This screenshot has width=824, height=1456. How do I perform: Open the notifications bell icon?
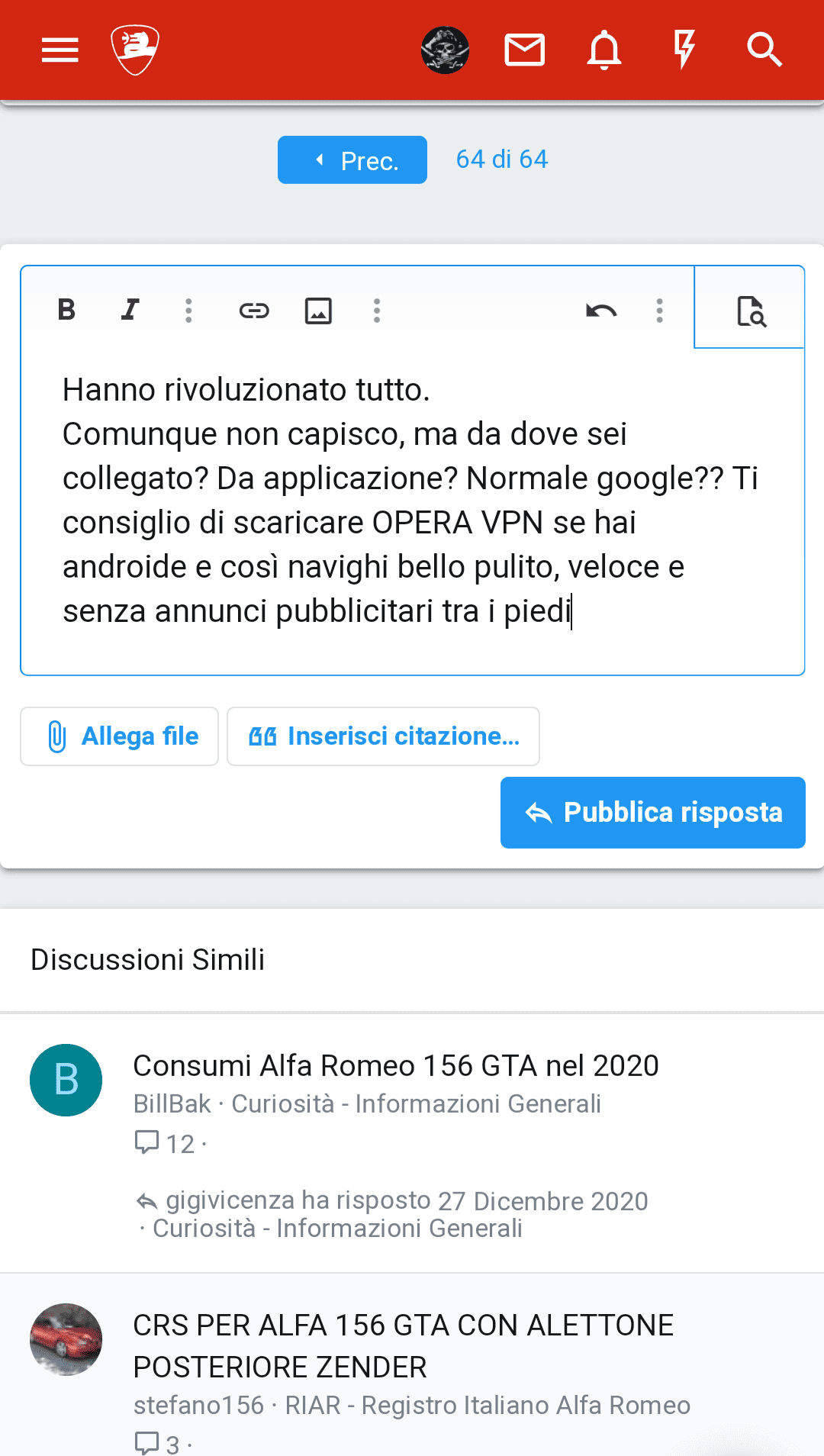[x=604, y=50]
